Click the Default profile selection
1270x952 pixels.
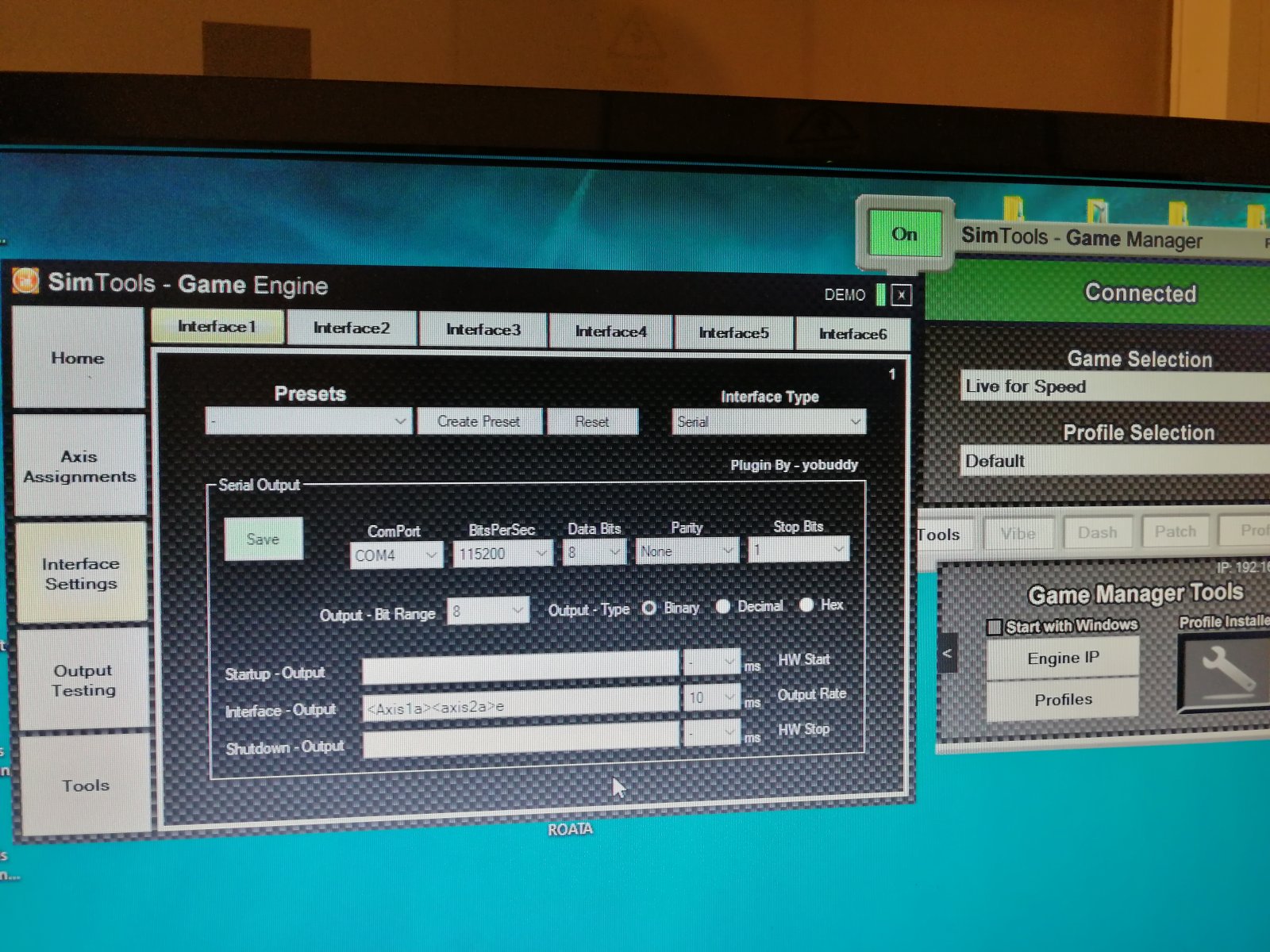(1115, 460)
